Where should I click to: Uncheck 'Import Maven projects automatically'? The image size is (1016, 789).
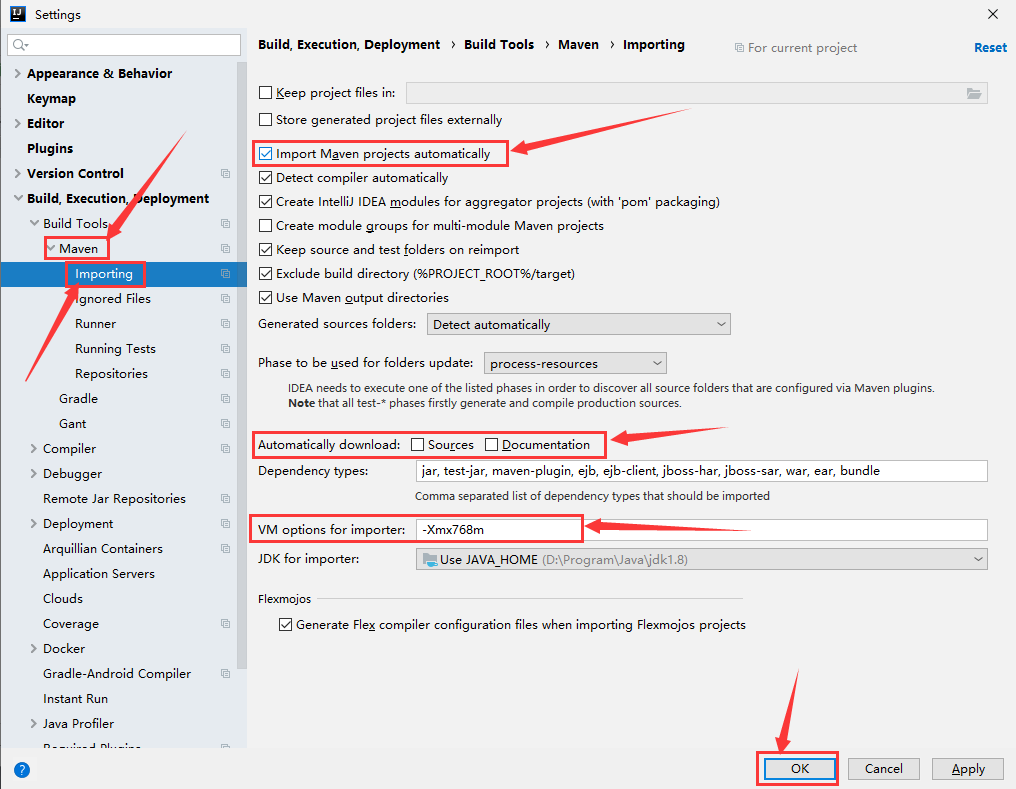click(265, 154)
